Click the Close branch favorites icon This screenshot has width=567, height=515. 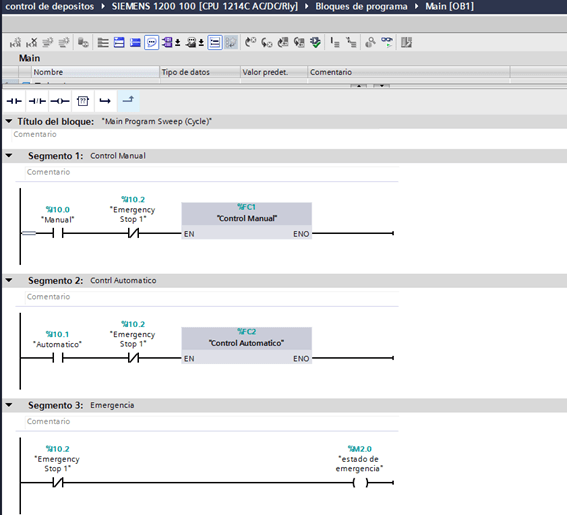pyautogui.click(x=128, y=100)
